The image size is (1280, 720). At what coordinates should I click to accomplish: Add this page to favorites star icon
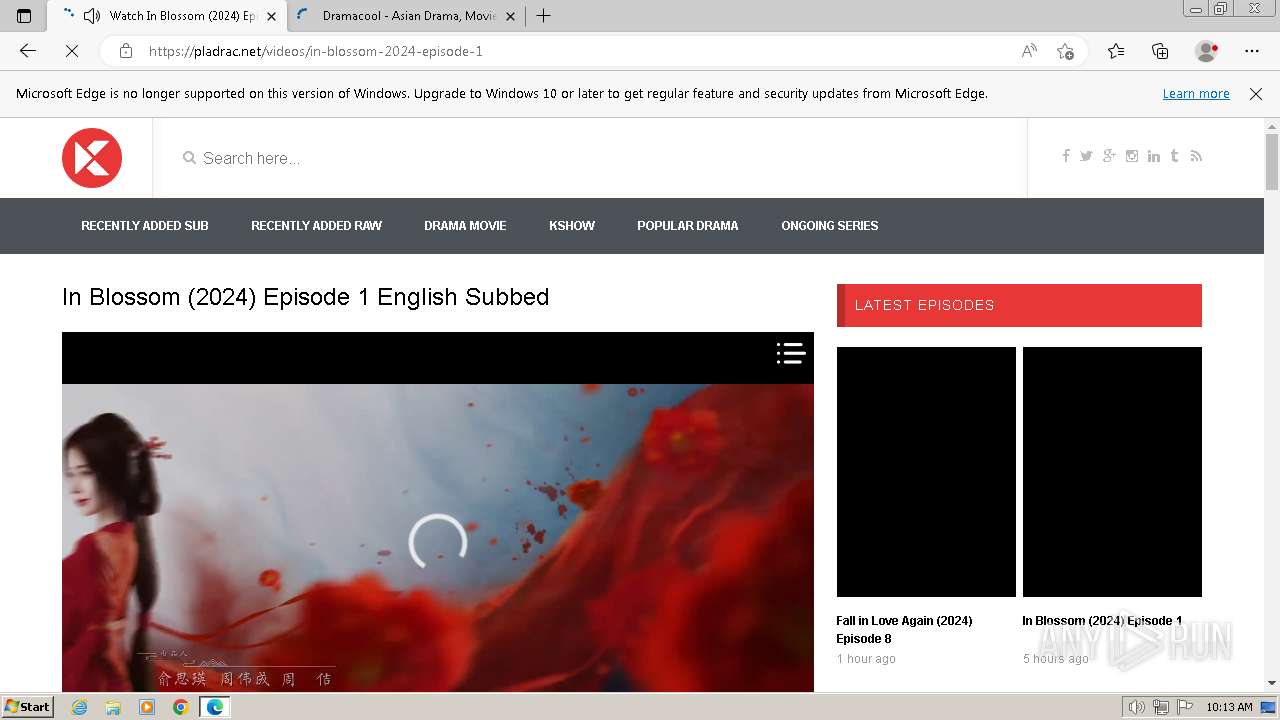pyautogui.click(x=1065, y=51)
